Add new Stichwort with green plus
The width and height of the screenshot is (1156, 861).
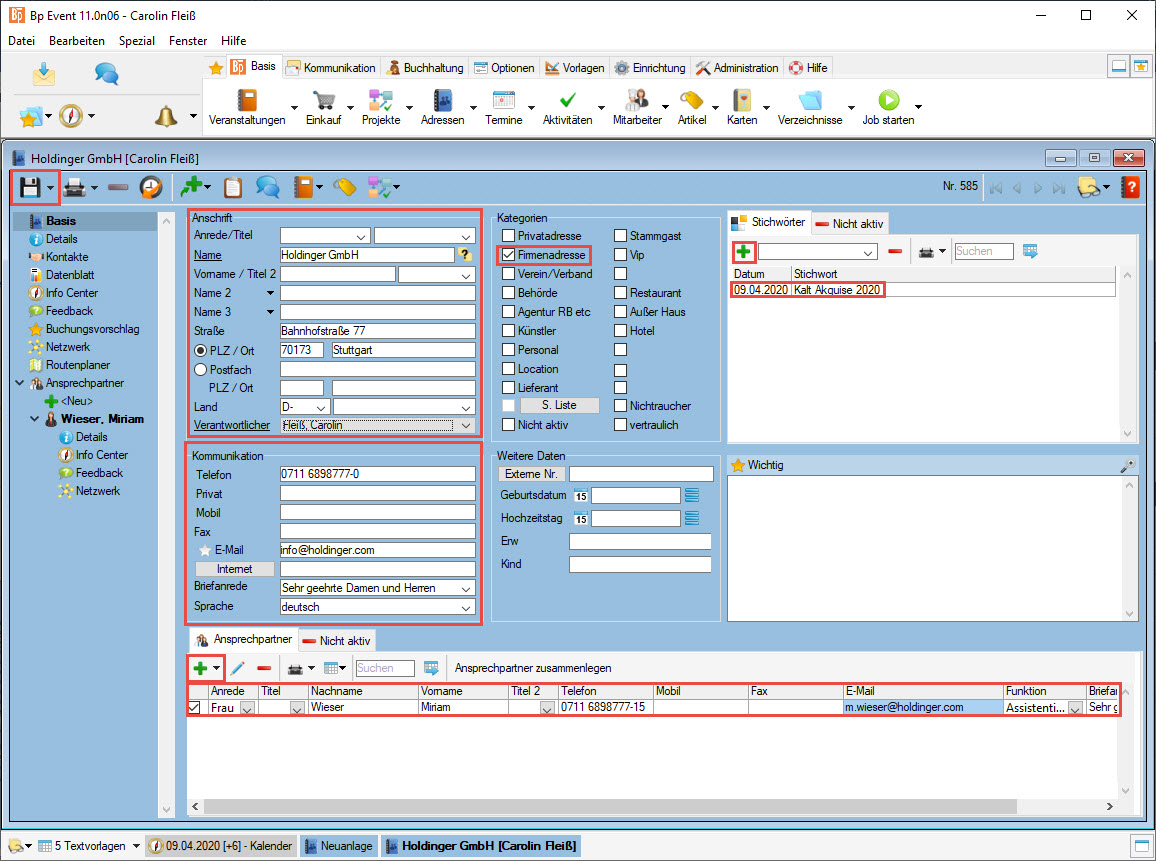(x=743, y=252)
